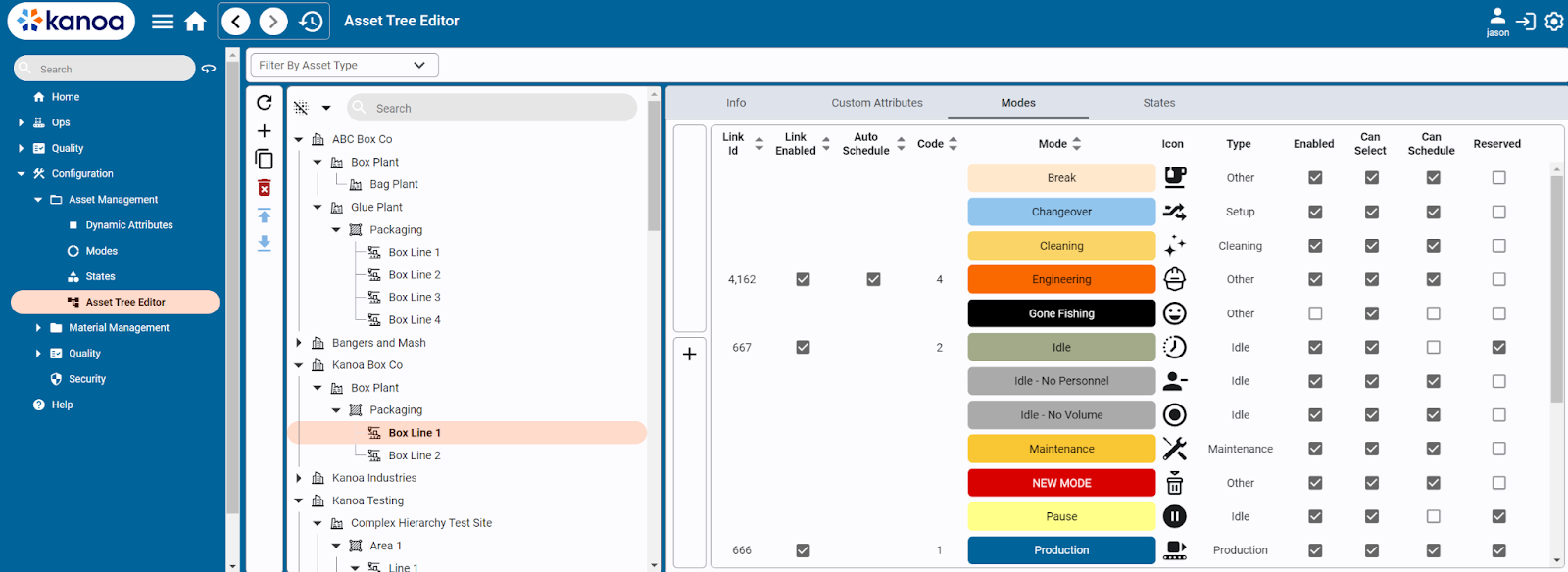Open Help in sidebar

click(x=62, y=405)
